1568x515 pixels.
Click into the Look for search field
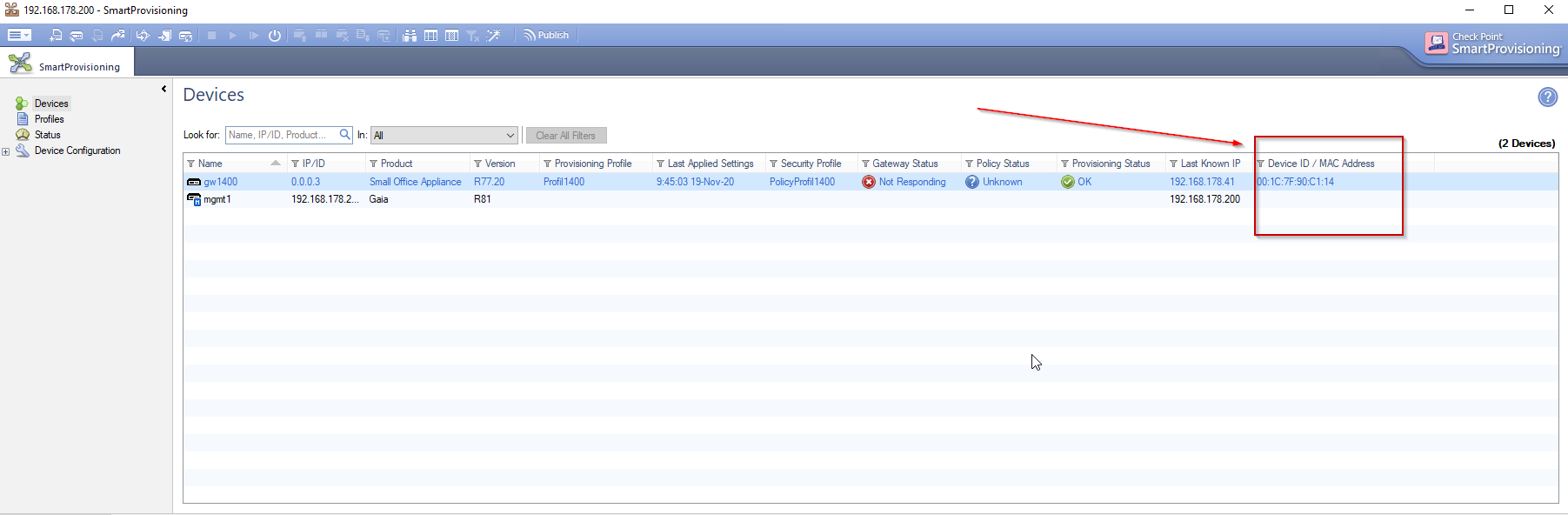280,135
